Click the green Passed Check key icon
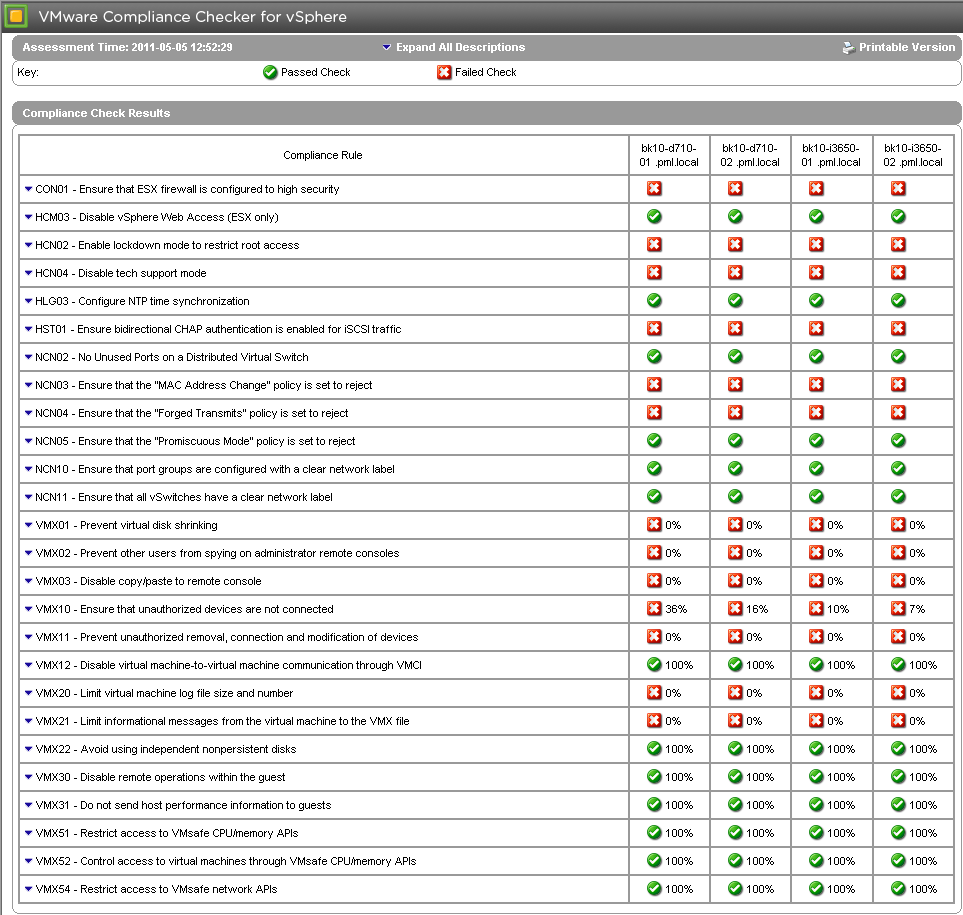The width and height of the screenshot is (963, 915). click(270, 72)
